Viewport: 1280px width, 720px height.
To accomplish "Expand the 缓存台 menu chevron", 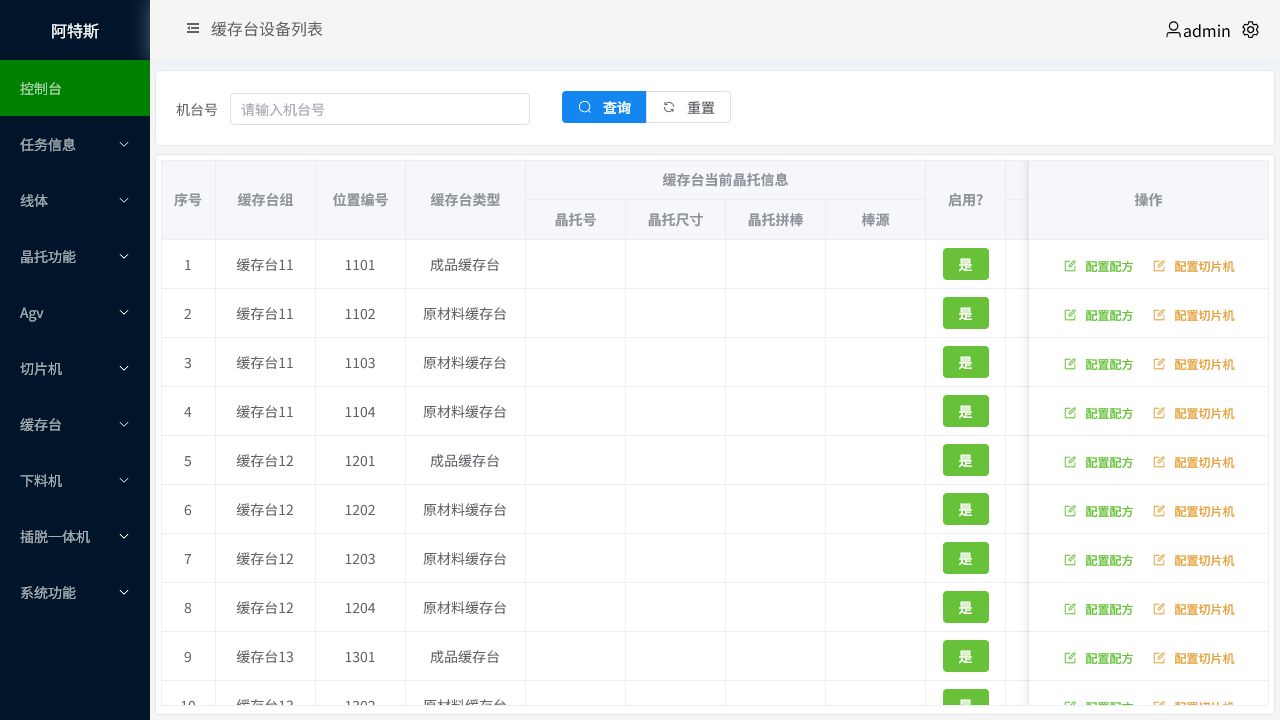I will click(124, 424).
